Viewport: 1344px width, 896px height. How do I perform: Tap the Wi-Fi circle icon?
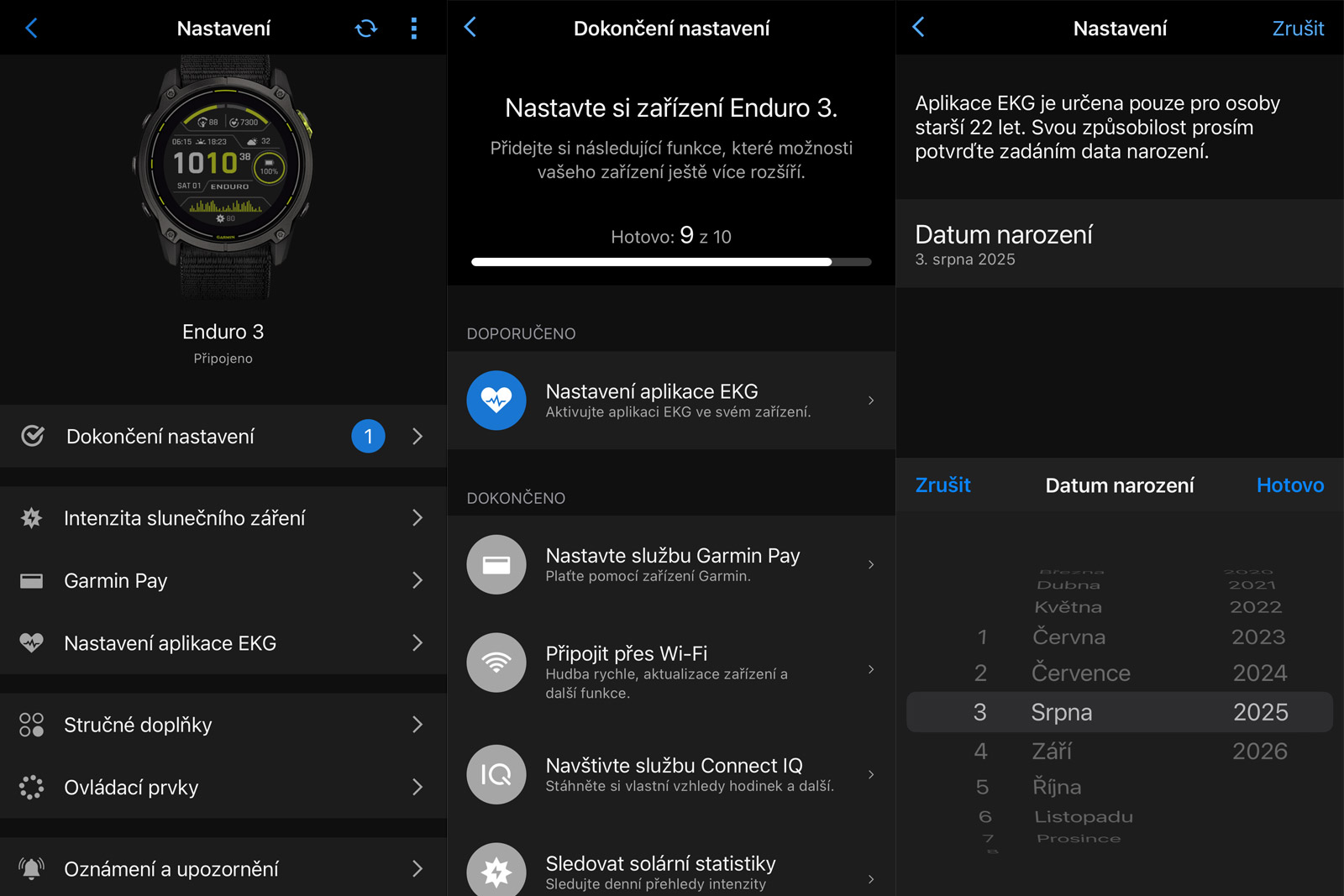pos(496,663)
